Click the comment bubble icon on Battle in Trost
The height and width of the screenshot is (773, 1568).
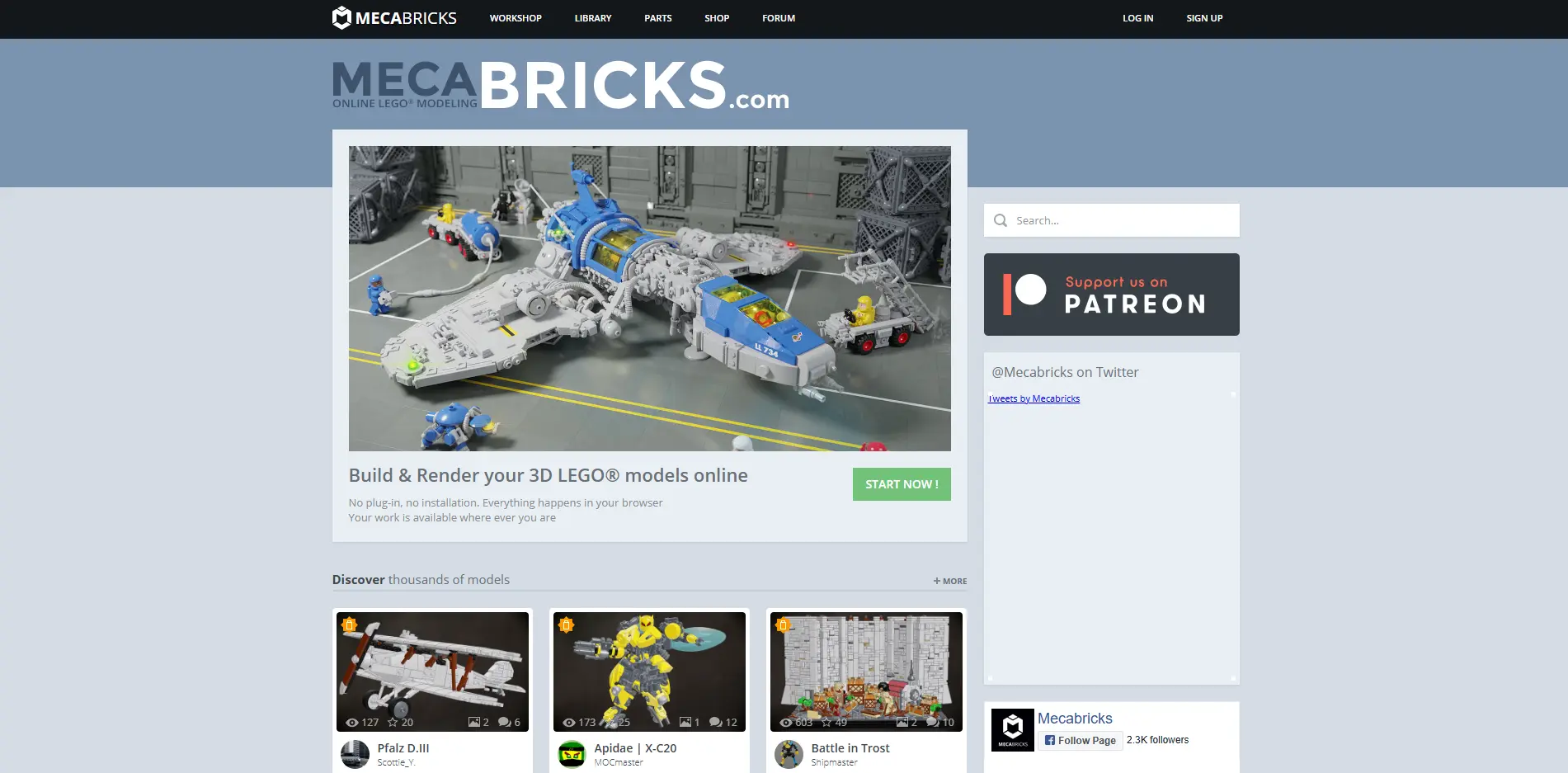[x=934, y=721]
